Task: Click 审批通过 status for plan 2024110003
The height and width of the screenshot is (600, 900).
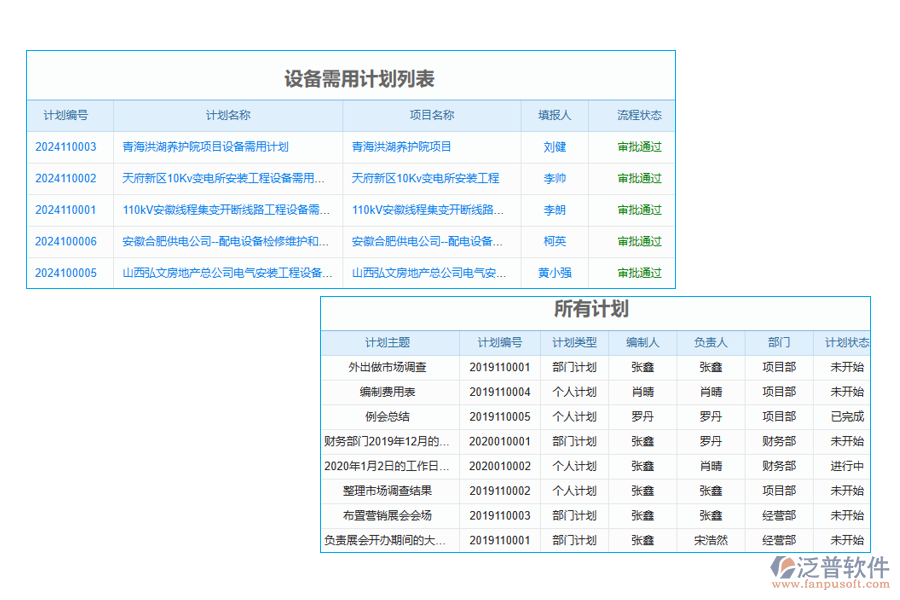Action: coord(640,147)
